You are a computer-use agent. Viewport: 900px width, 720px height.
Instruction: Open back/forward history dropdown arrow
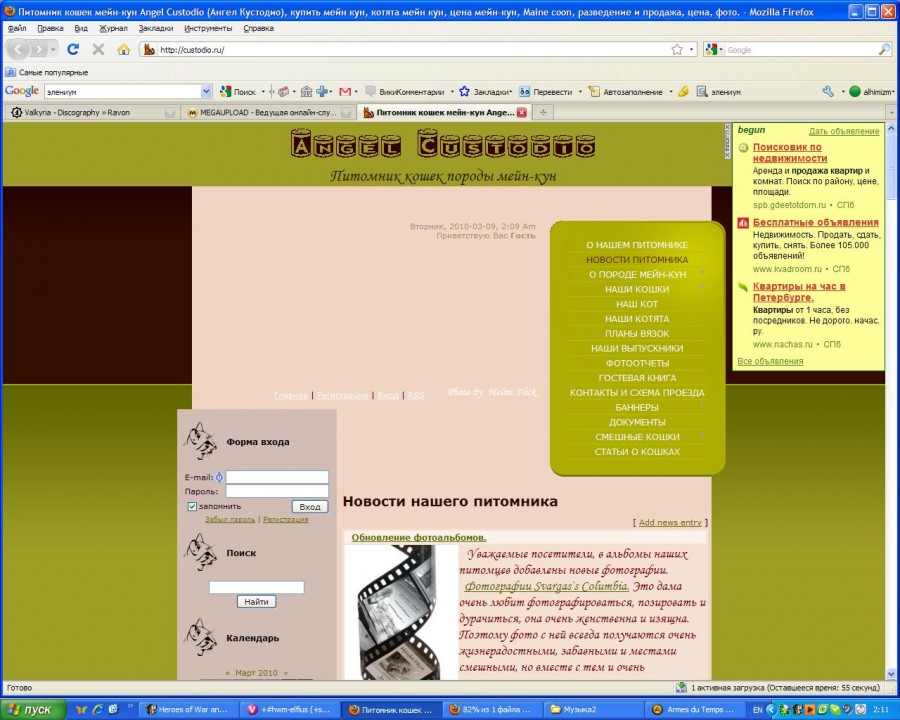click(53, 49)
